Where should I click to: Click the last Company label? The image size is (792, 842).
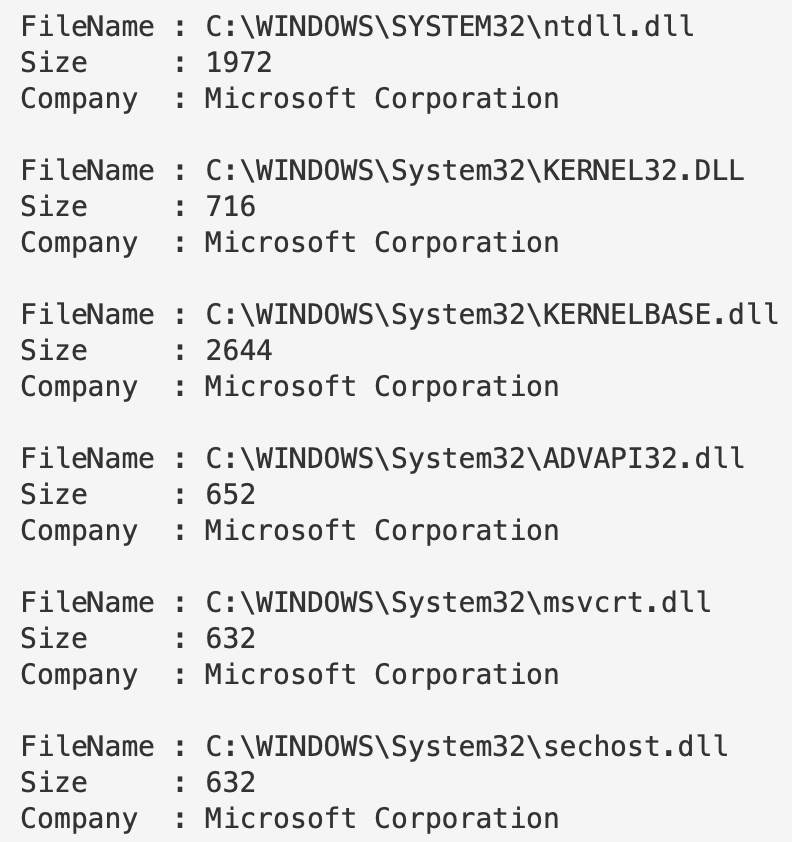[79, 818]
